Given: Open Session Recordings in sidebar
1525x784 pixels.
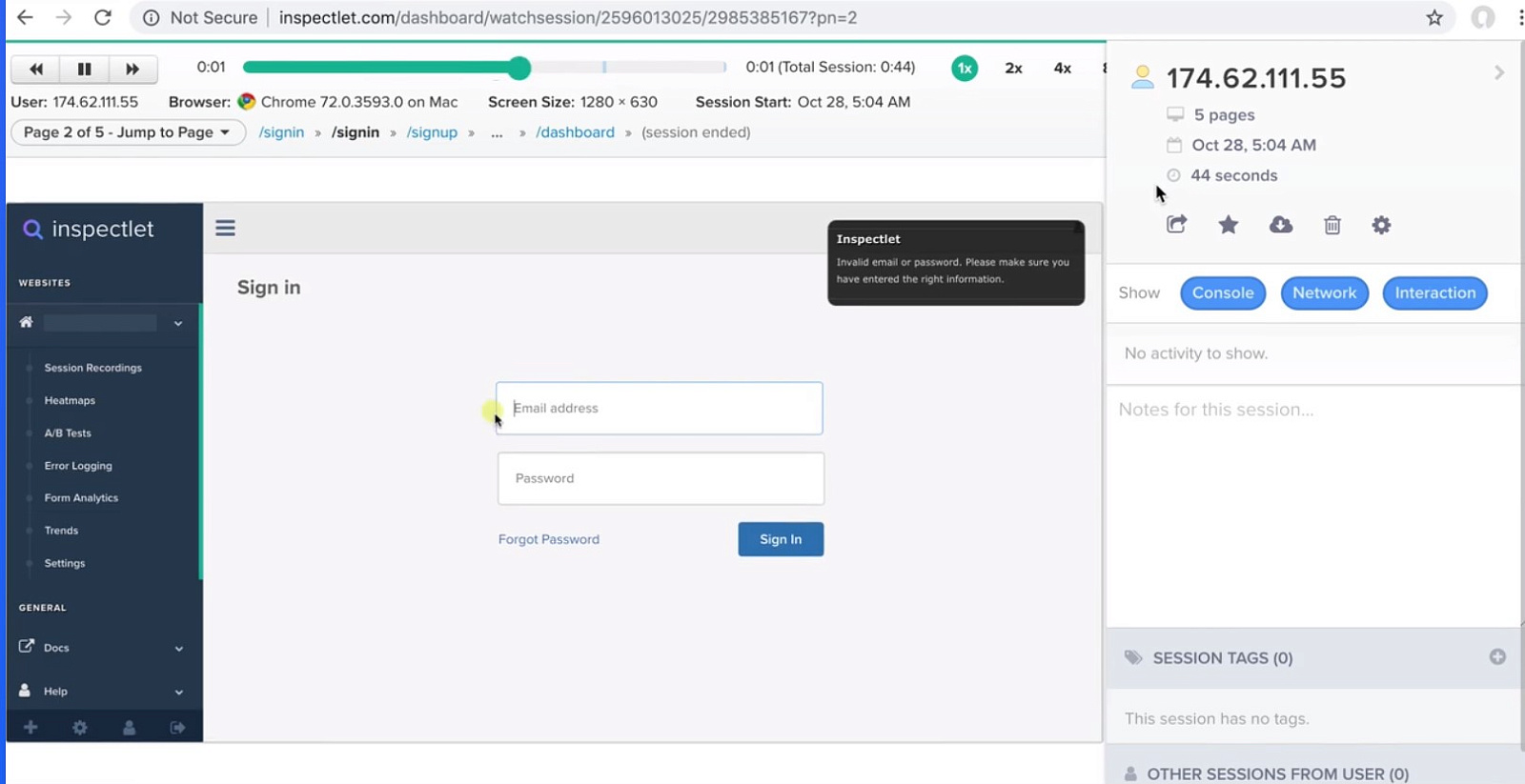Looking at the screenshot, I should (92, 368).
